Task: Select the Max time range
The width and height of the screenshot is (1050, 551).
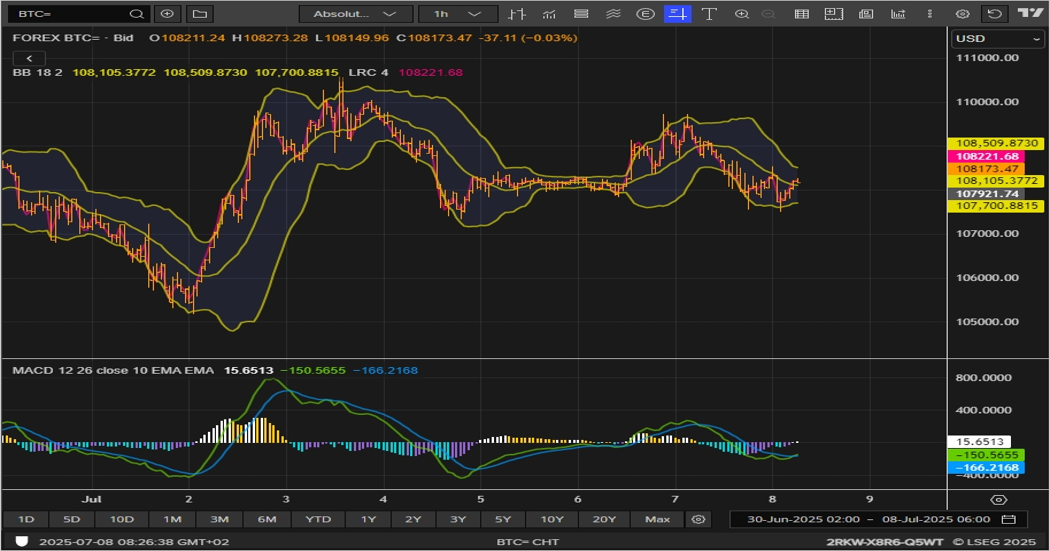Action: (658, 519)
